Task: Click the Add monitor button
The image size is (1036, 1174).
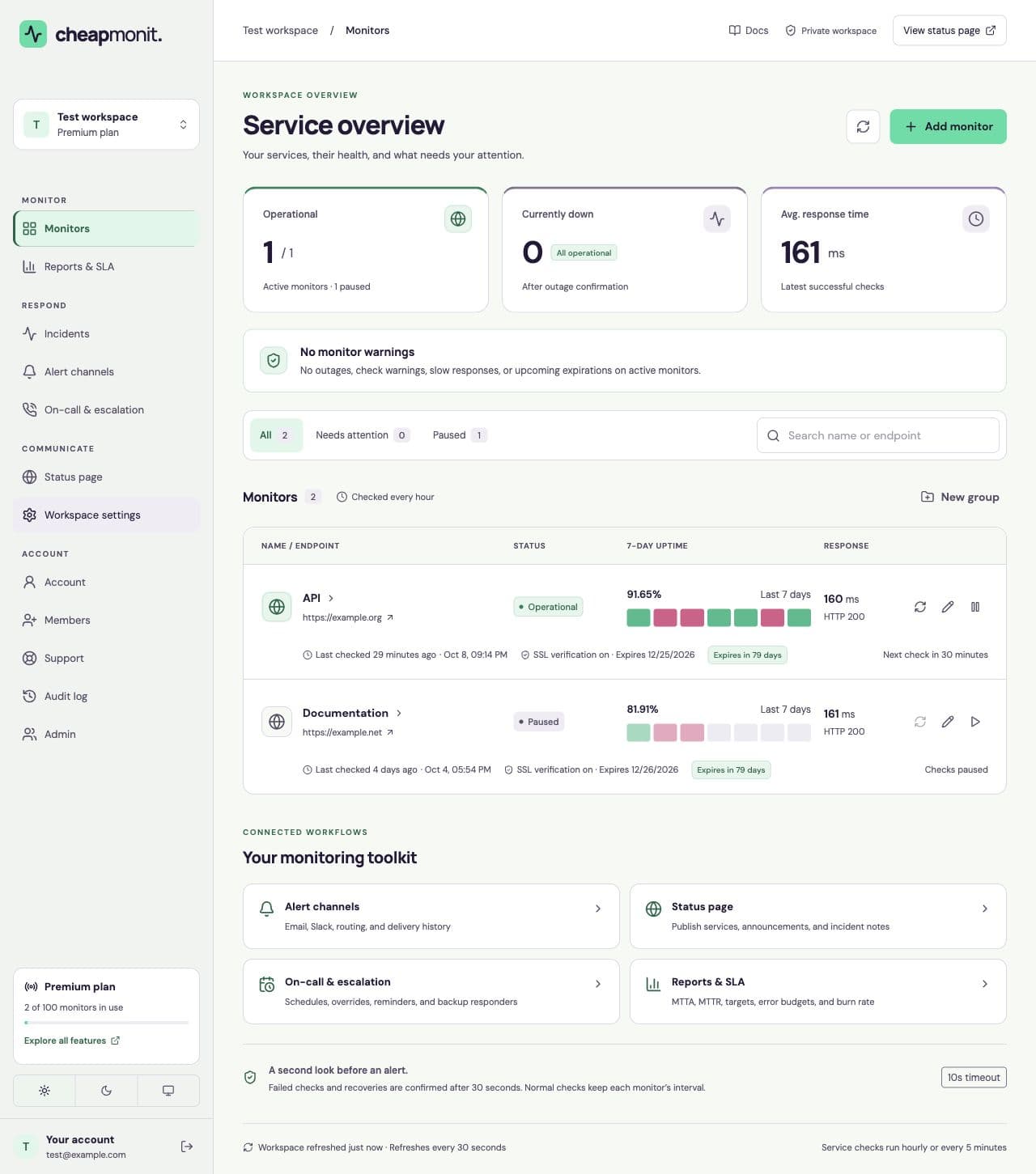Action: point(948,126)
